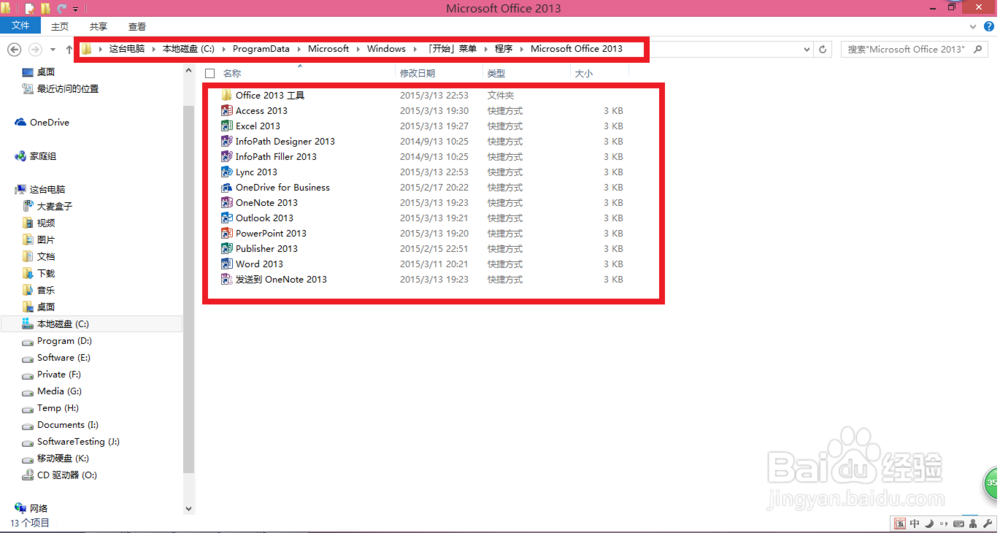Click the 家庭组 icon in sidebar
The height and width of the screenshot is (533, 1000).
coord(20,156)
